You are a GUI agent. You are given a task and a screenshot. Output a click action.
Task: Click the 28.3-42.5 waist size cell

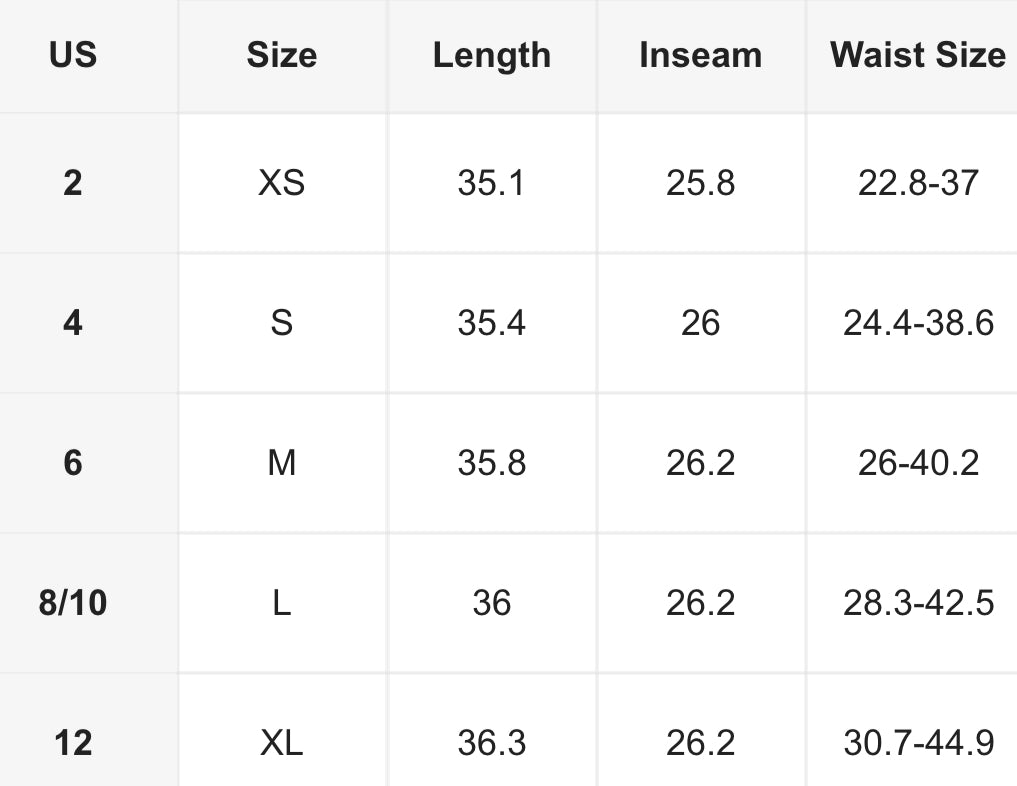917,603
